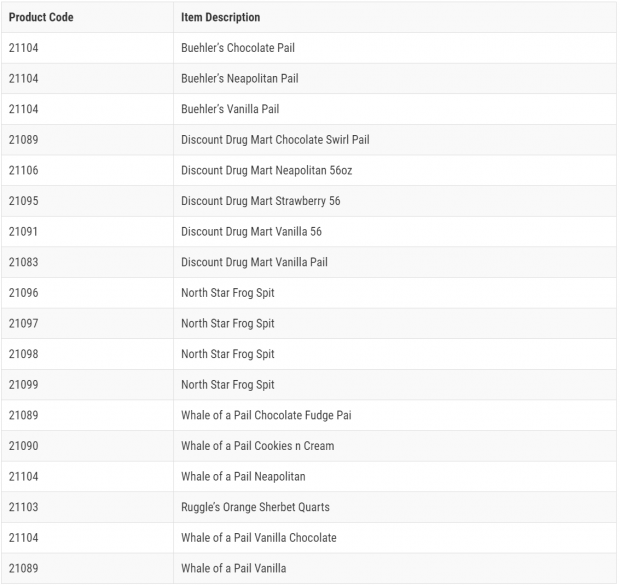Screen dimensions: 620x585
Task: Click the Buehler's Chocolate Pail row
Action: 309,48
